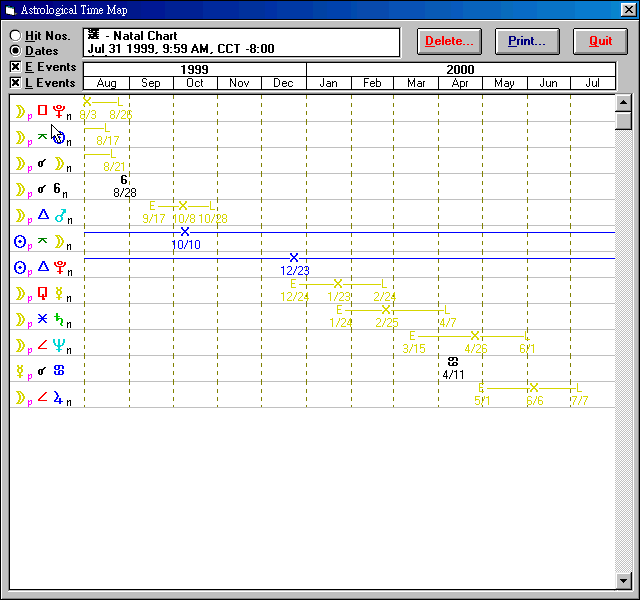Click the X marker dated 12/23
This screenshot has height=600, width=640.
[294, 258]
